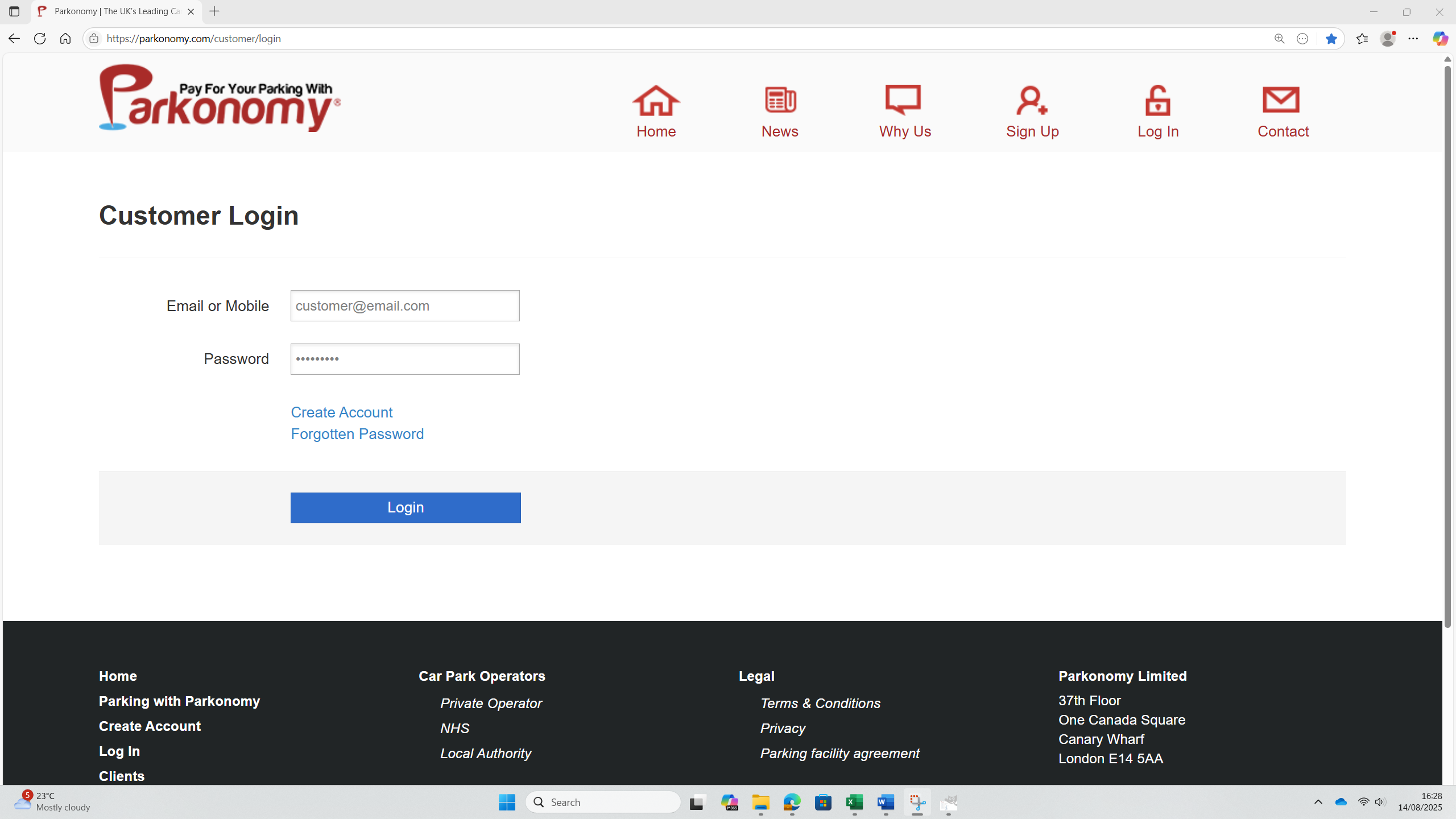The image size is (1456, 819).
Task: Open the Create Account link
Action: coord(342,412)
